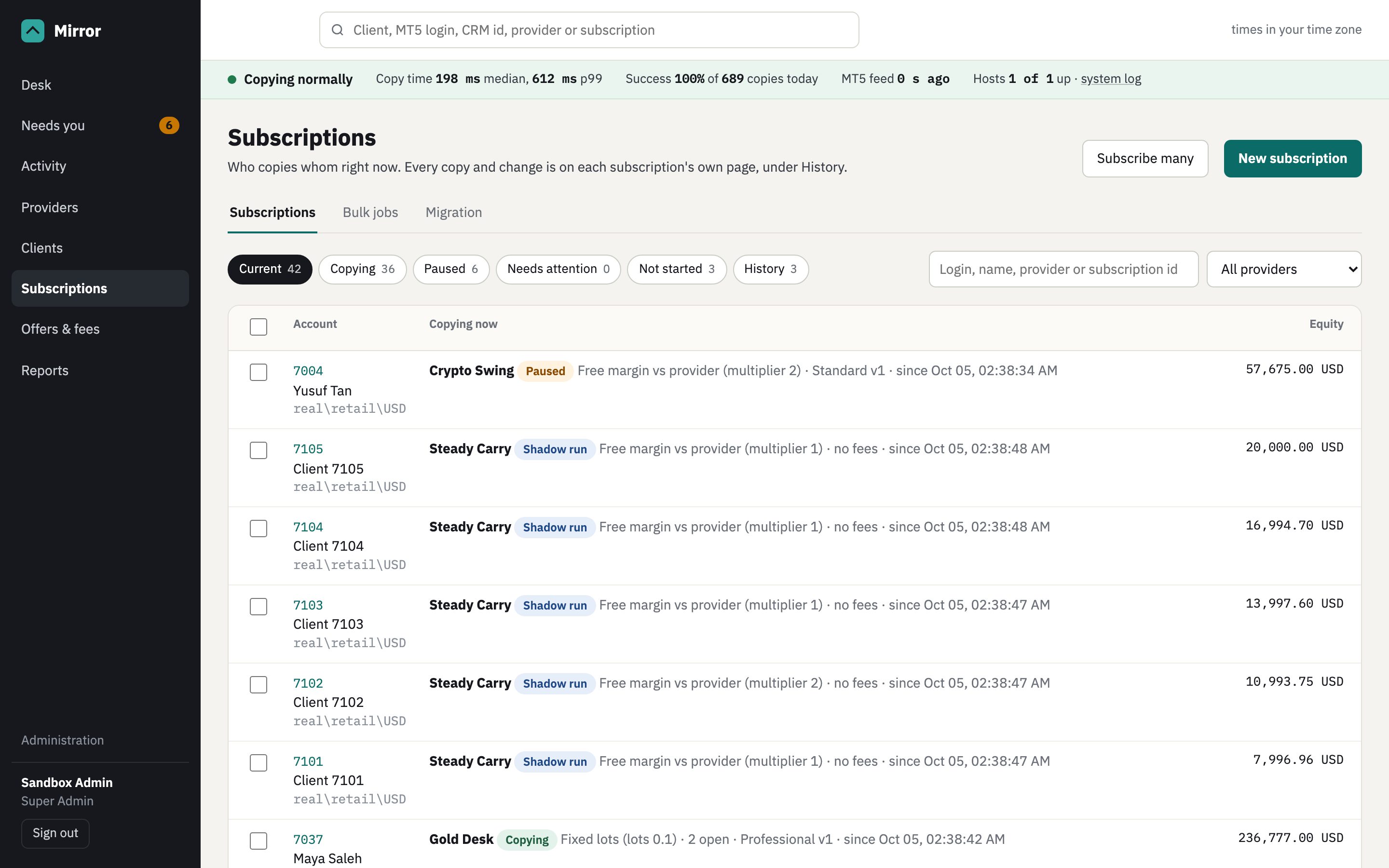Image resolution: width=1389 pixels, height=868 pixels.
Task: Click the New subscription button
Action: [1292, 159]
